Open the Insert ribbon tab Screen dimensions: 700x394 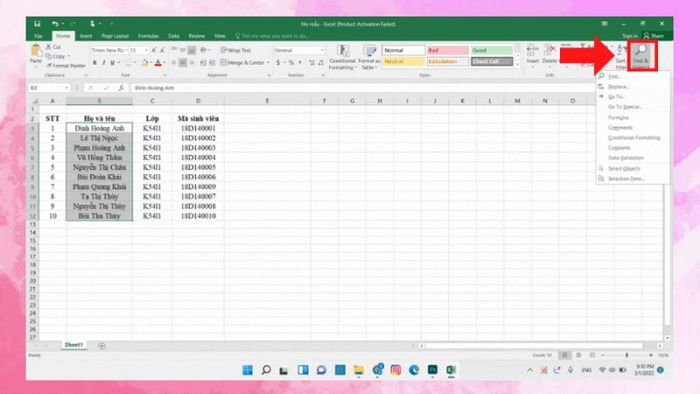coord(86,36)
